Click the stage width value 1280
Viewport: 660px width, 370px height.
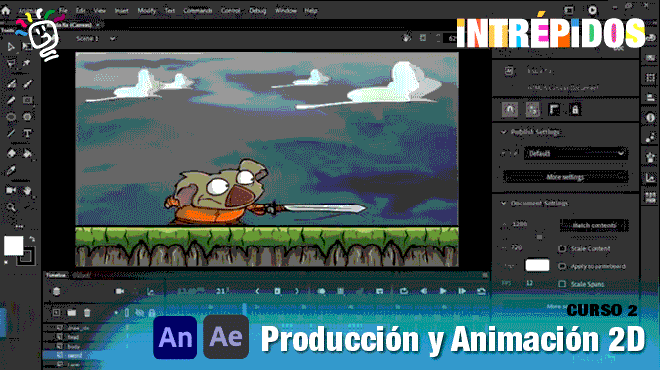[x=520, y=224]
